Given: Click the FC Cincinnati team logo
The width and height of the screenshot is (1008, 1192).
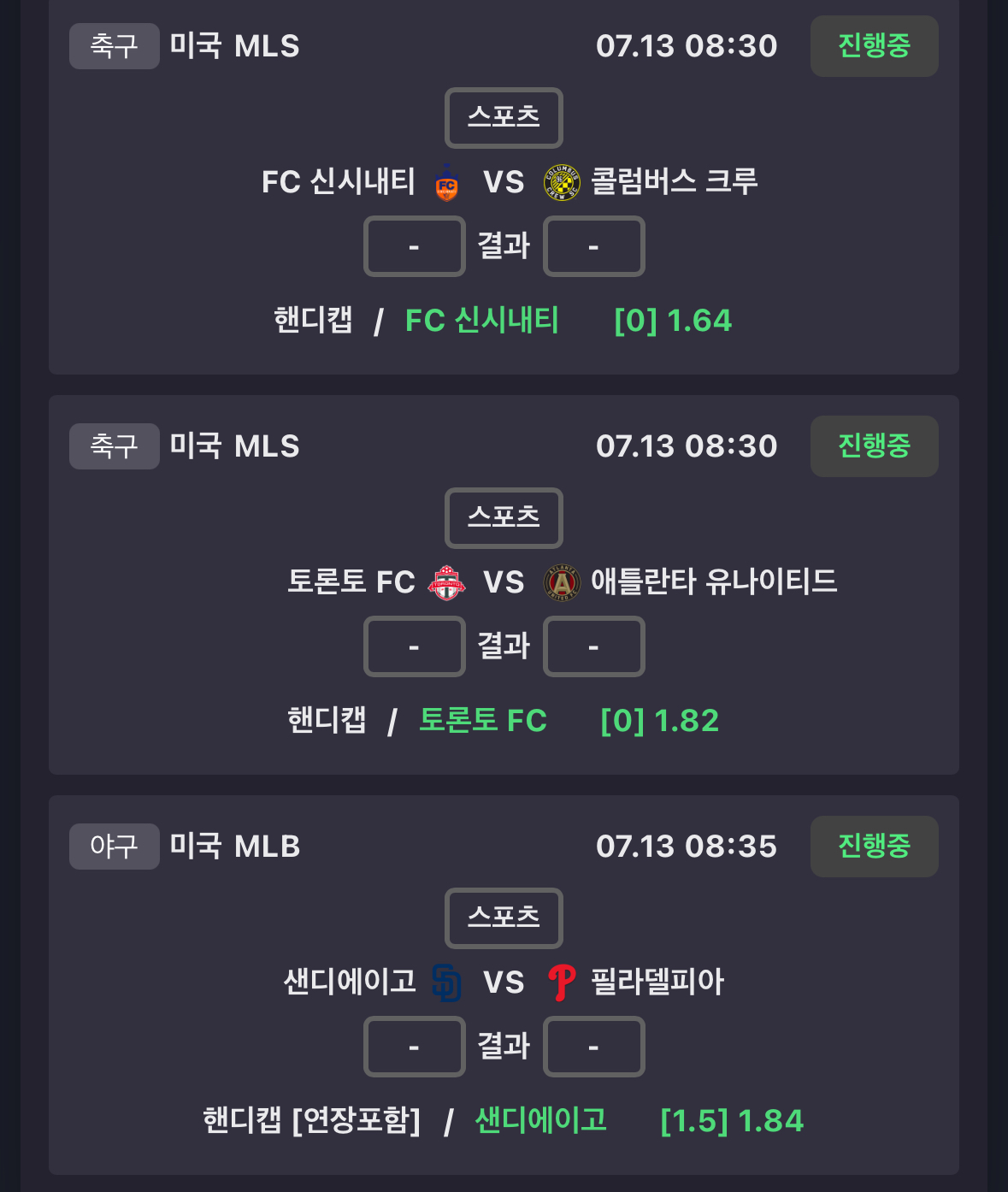Looking at the screenshot, I should (446, 182).
